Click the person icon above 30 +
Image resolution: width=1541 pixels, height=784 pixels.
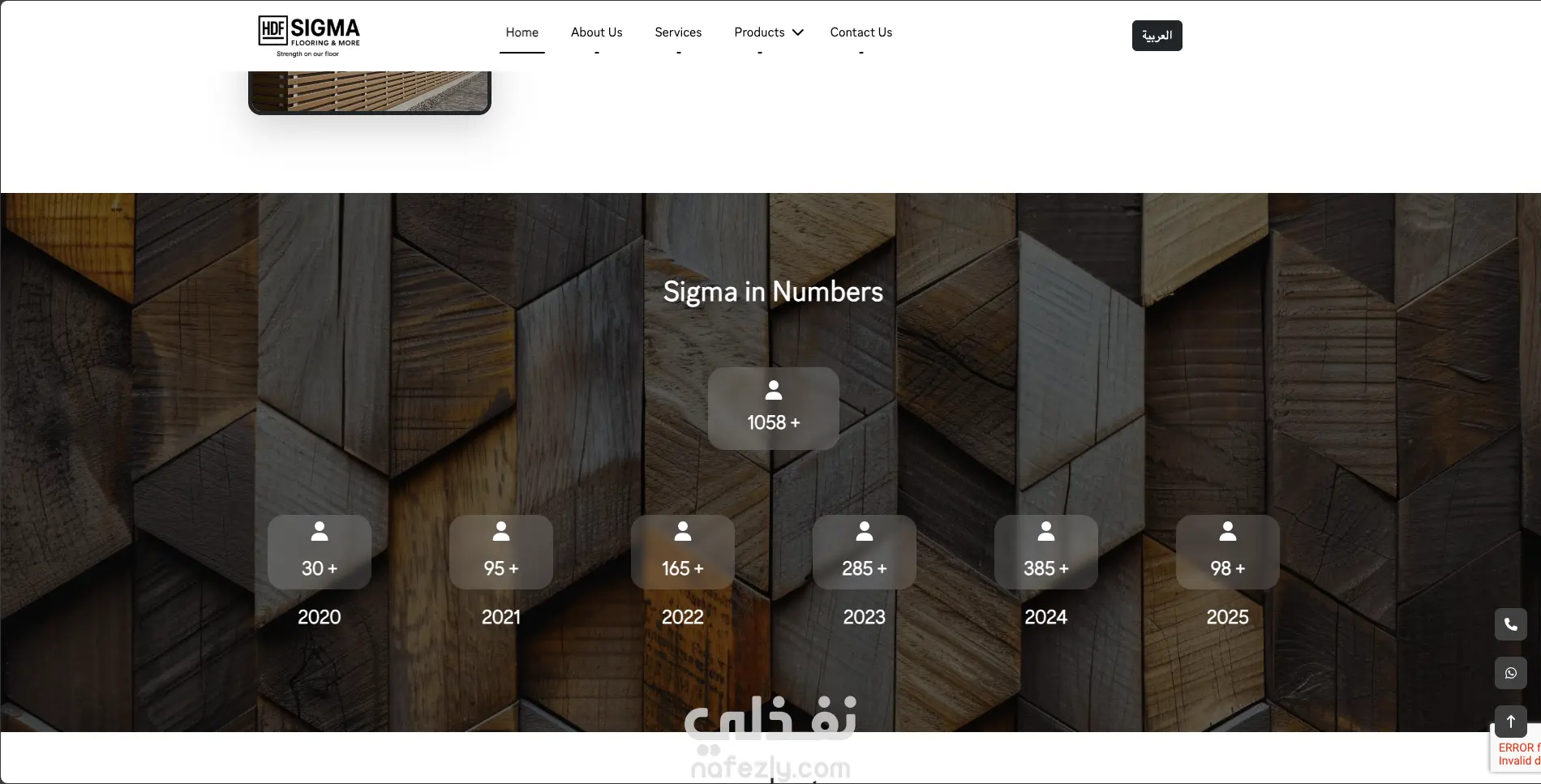pyautogui.click(x=320, y=532)
